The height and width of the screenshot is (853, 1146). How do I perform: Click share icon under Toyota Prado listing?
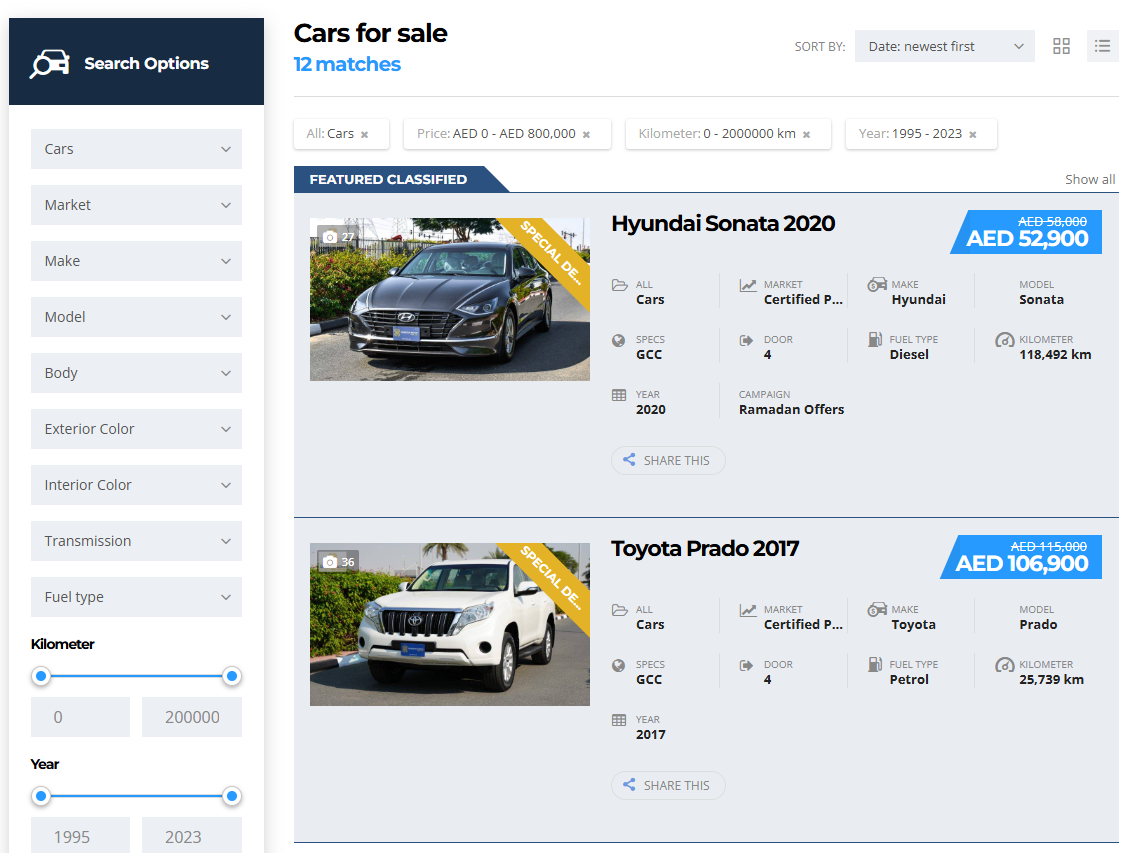(629, 785)
